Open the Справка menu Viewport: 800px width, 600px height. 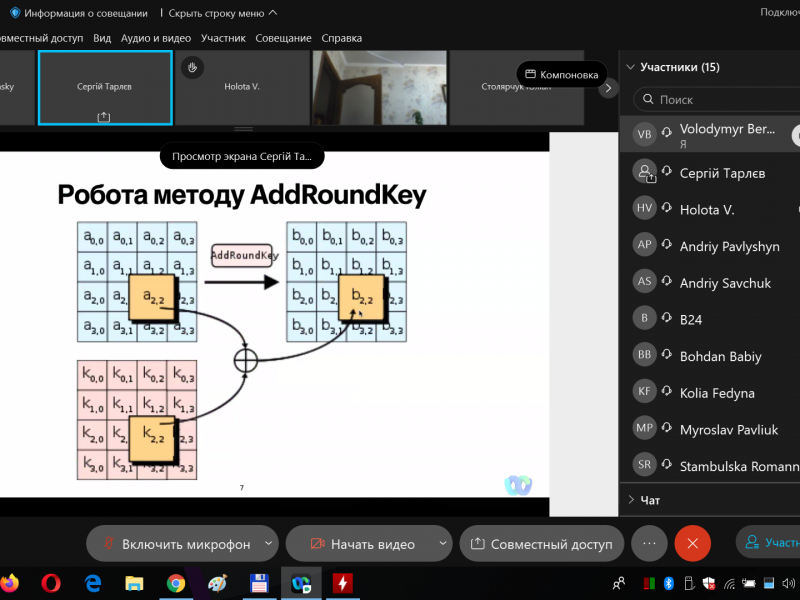(x=341, y=38)
